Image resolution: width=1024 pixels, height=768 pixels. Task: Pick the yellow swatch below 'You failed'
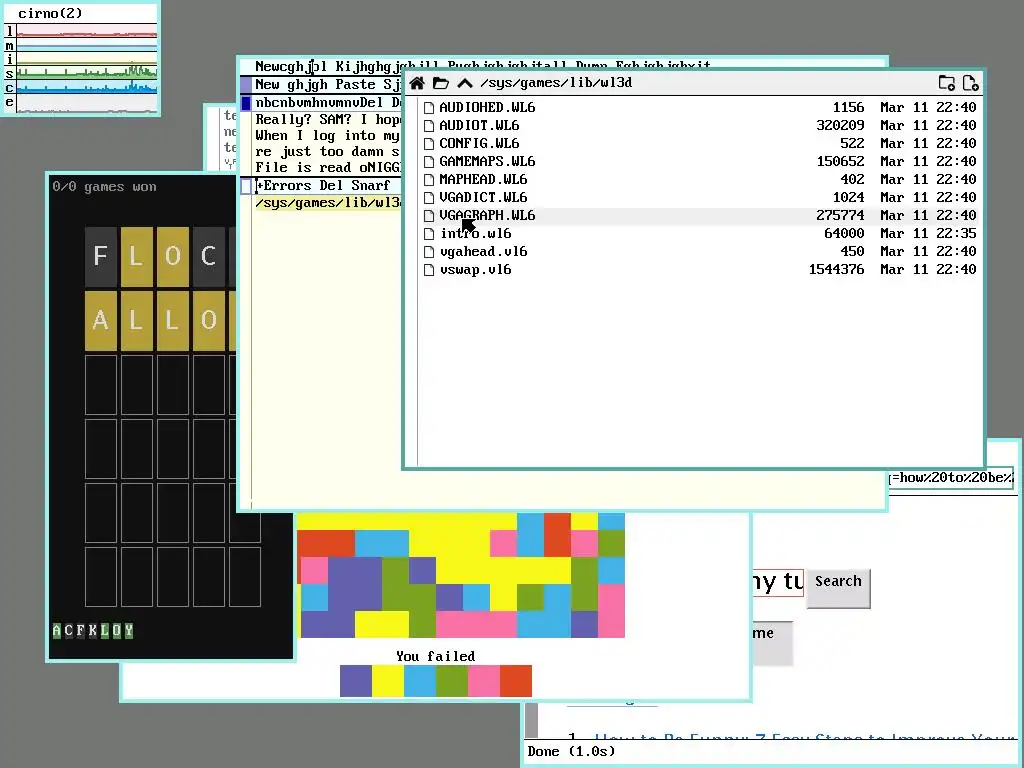[x=388, y=681]
